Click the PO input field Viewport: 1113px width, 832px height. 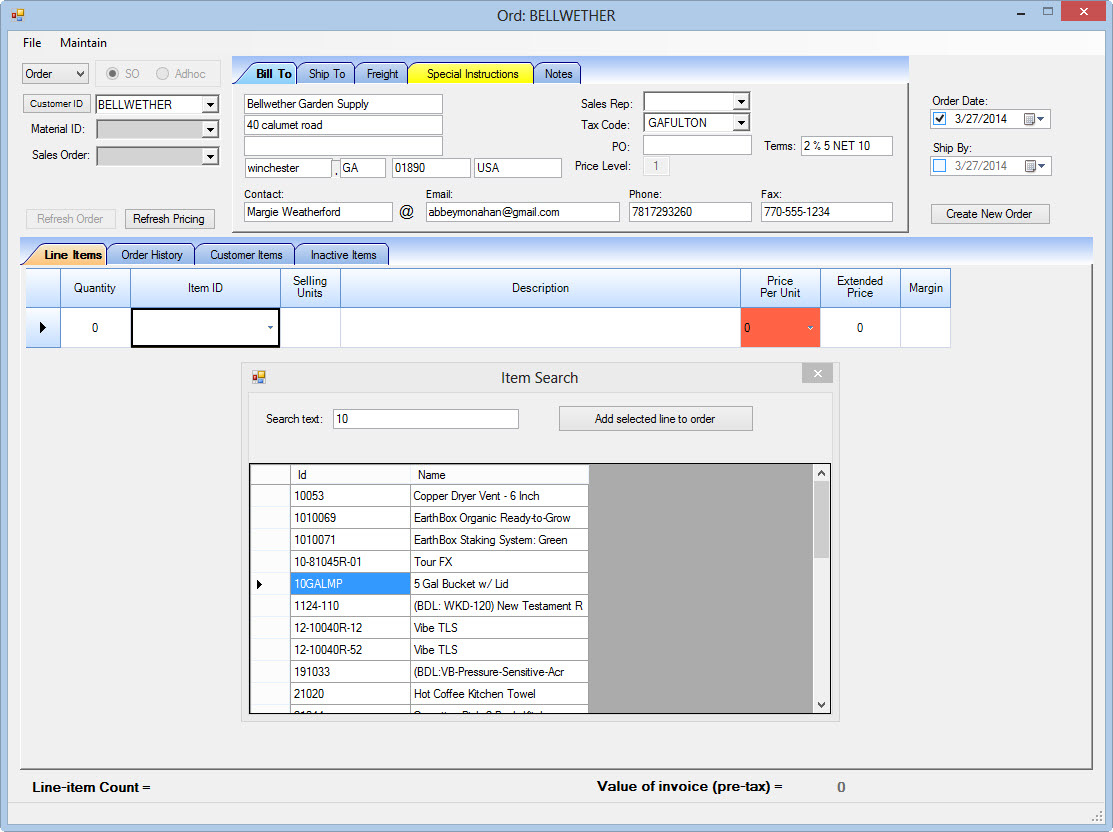[697, 146]
